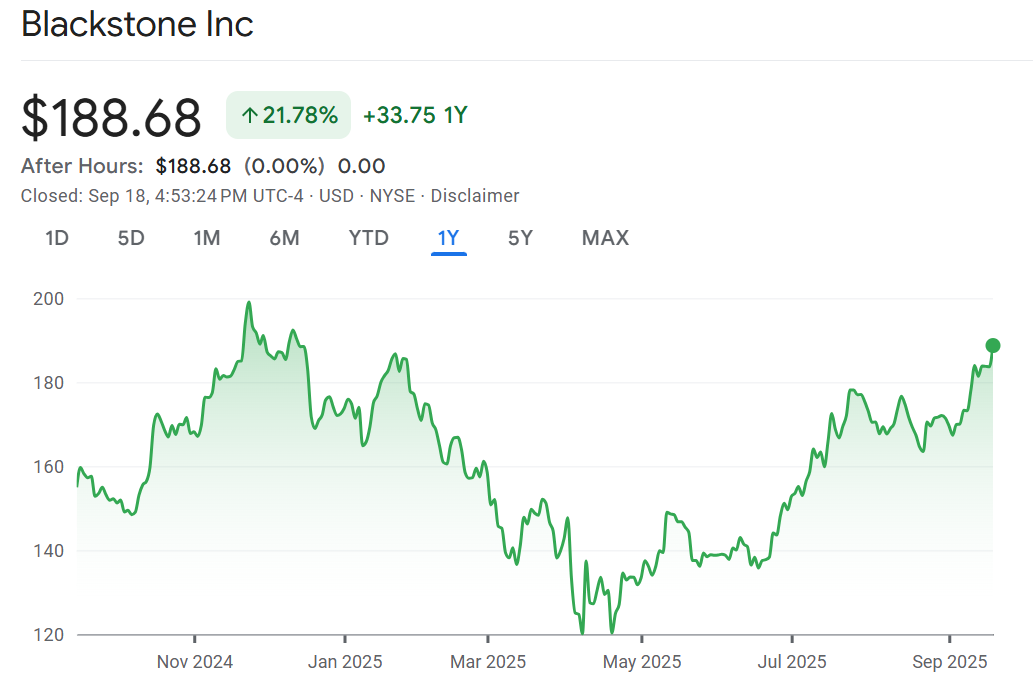Click the +33.75 1Y change text

tap(415, 116)
